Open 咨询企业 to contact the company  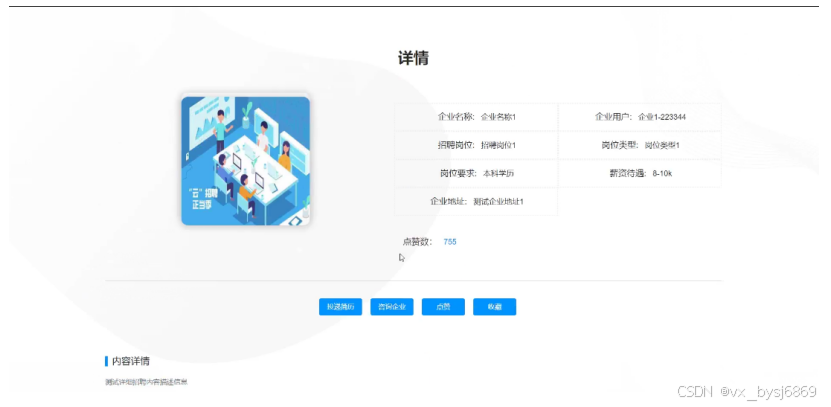pyautogui.click(x=392, y=307)
